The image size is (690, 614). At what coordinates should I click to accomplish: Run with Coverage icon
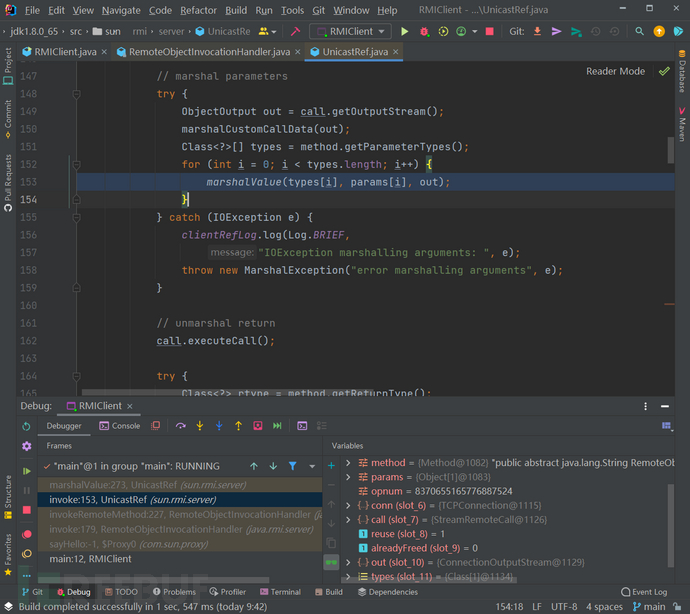point(443,31)
